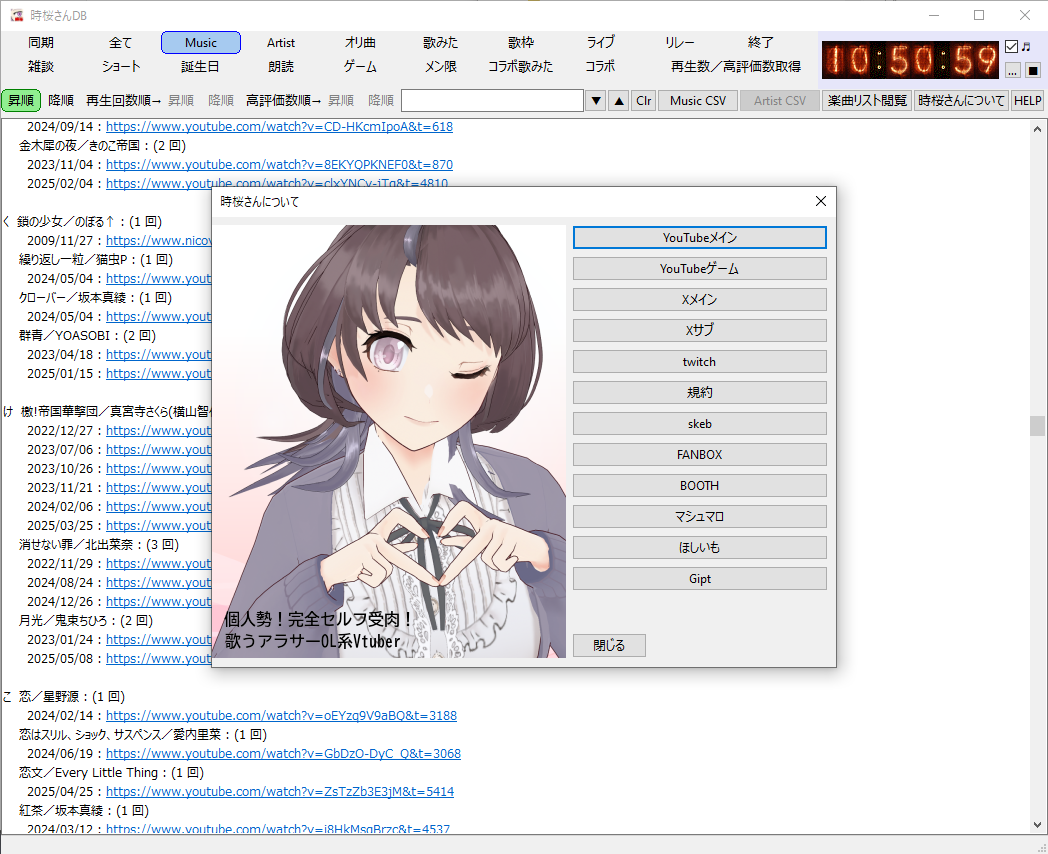Screen dimensions: 1048x854
Task: Select the 昇順 sort toggle
Action: [21, 100]
